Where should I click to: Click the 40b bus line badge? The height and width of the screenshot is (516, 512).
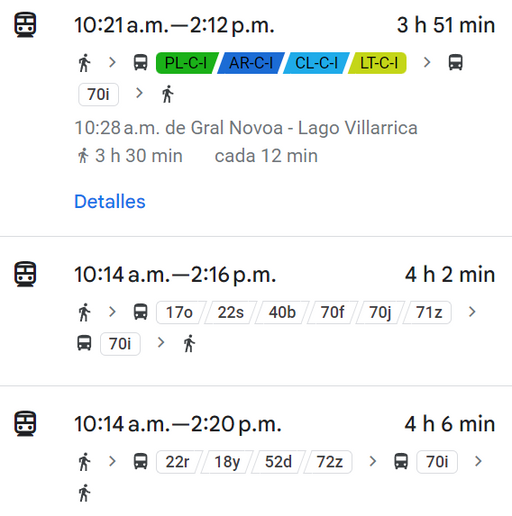pyautogui.click(x=282, y=312)
